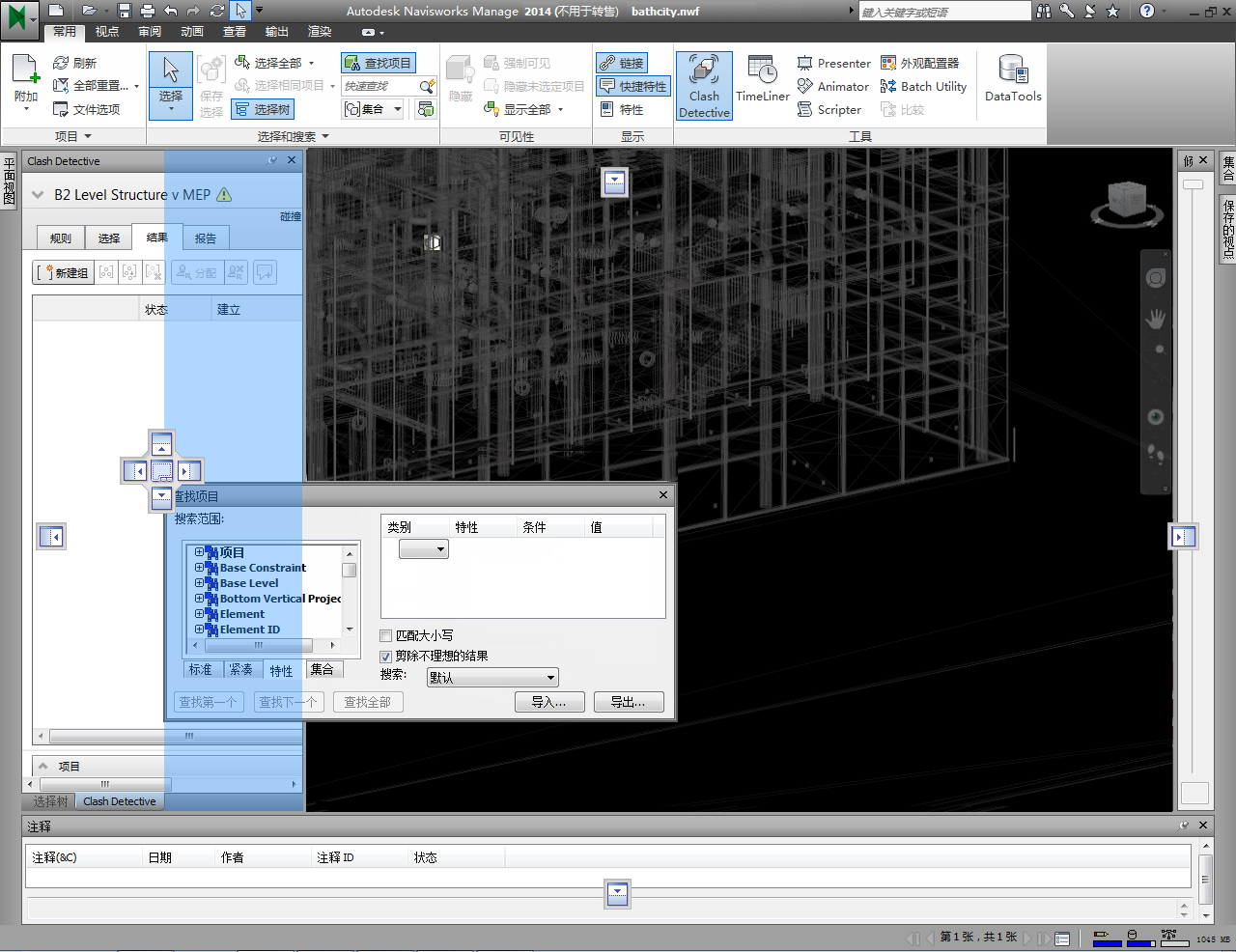The height and width of the screenshot is (952, 1236).
Task: Click the print icon in quick access toolbar
Action: (148, 11)
